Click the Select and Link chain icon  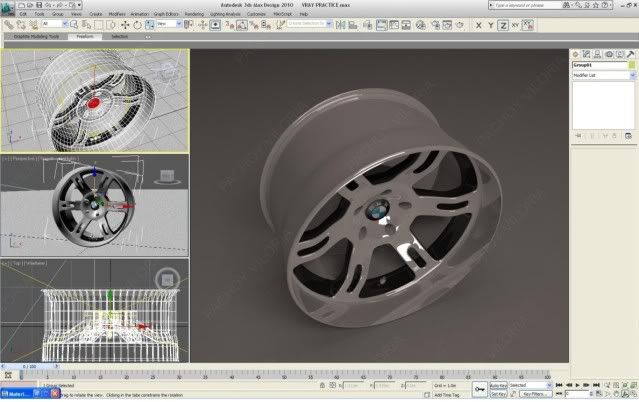[8, 25]
